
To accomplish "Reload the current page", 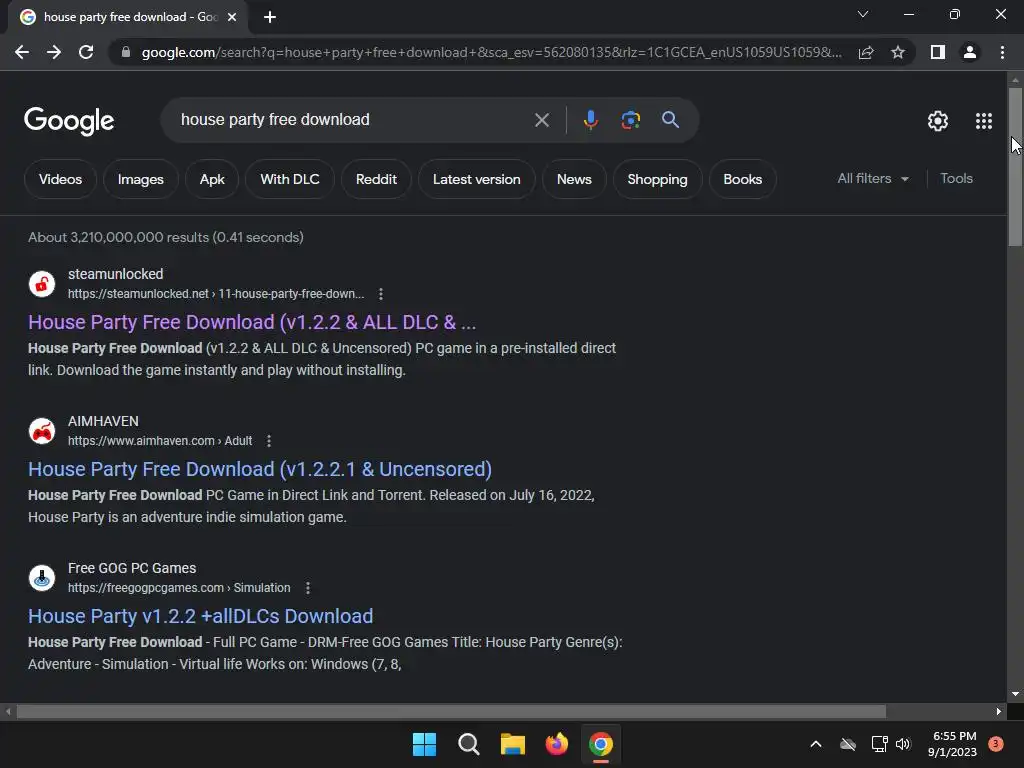I will (86, 52).
